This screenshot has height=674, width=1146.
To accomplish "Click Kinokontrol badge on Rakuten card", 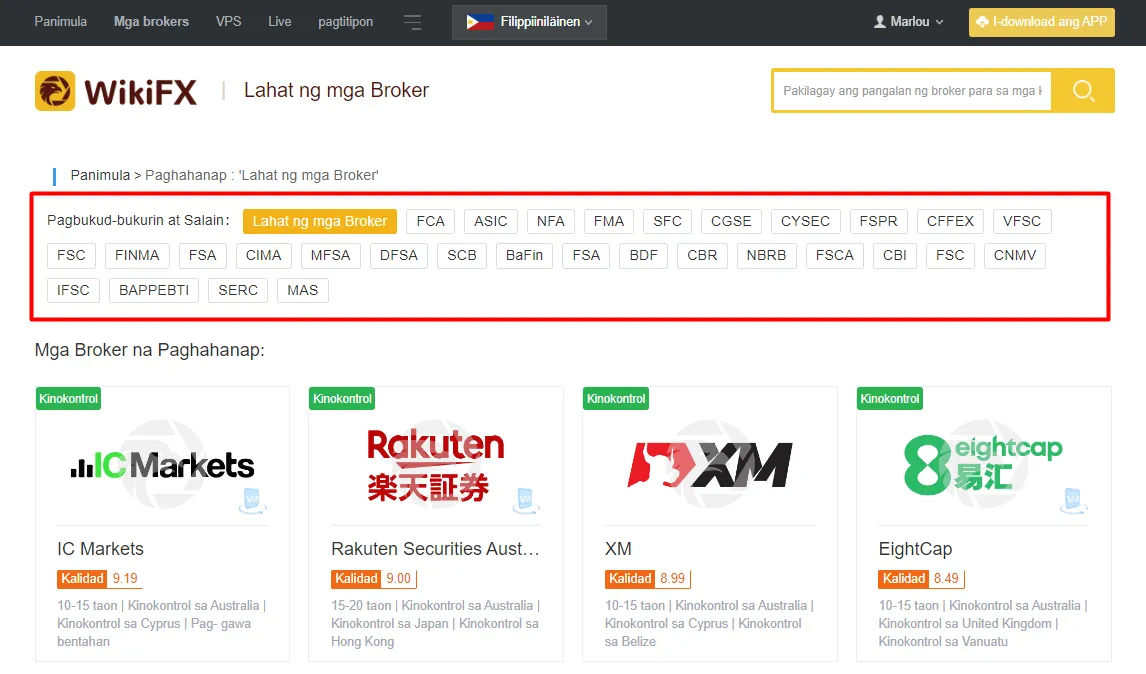I will (x=342, y=398).
